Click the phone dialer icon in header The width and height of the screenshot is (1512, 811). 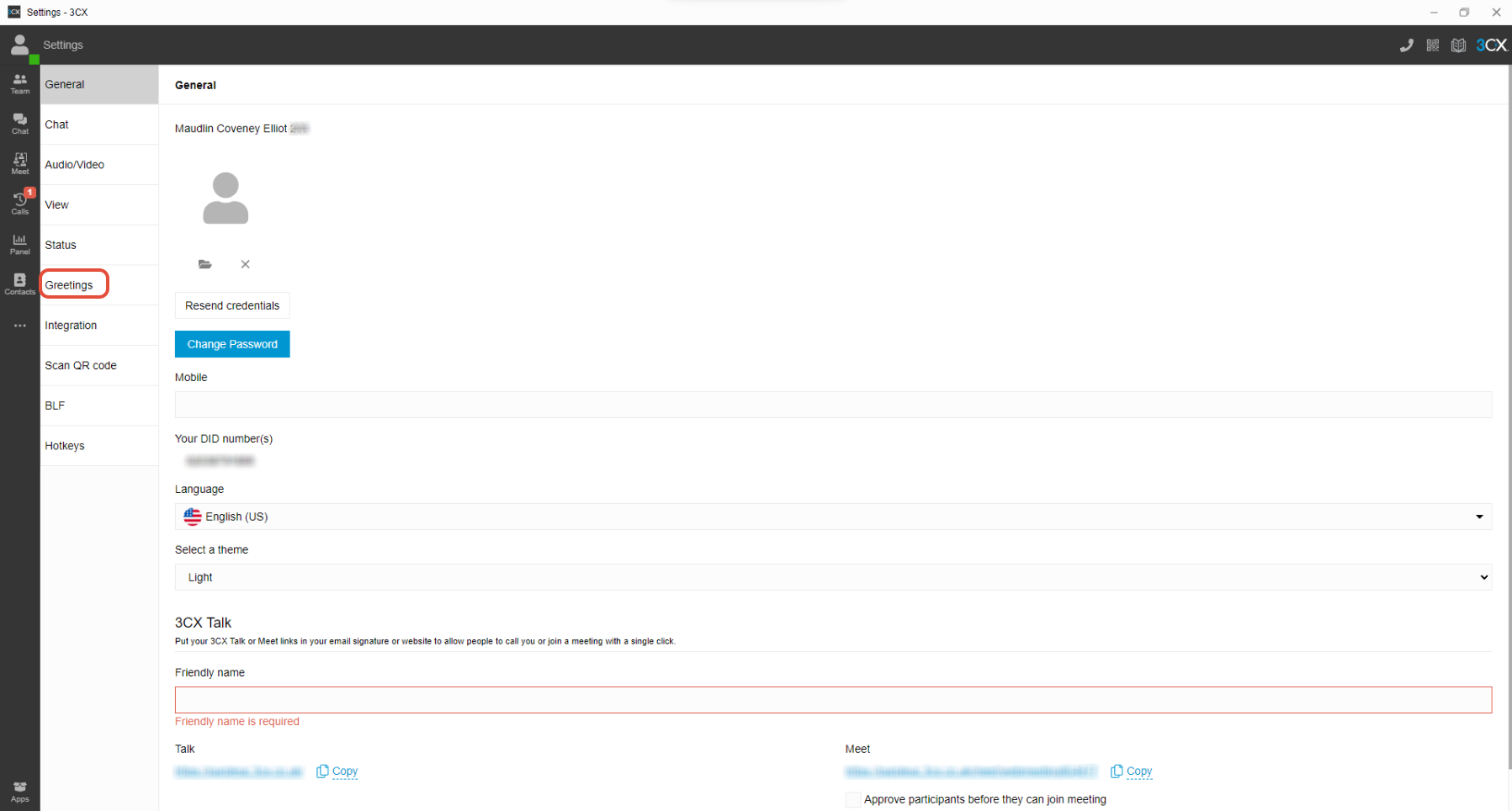pyautogui.click(x=1406, y=45)
